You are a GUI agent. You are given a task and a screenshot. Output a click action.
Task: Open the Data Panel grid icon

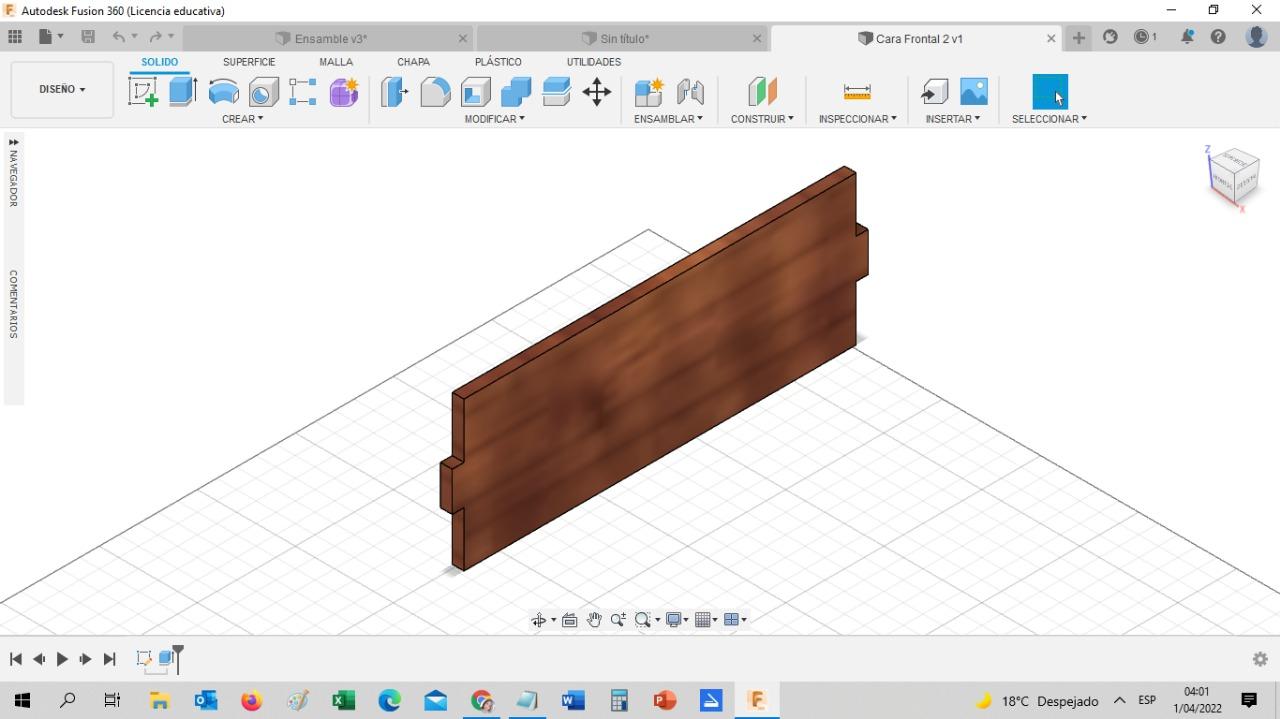tap(15, 37)
